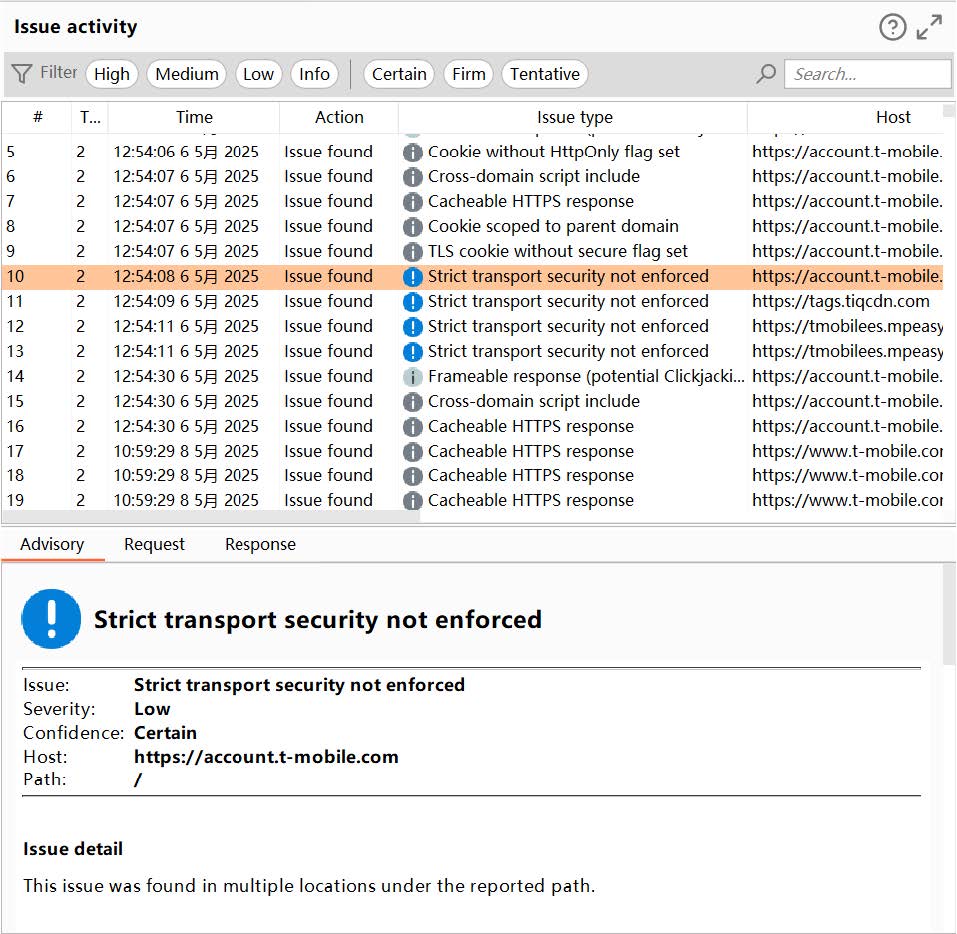The image size is (957, 934).
Task: Click the large blue advisory exclamation icon
Action: pyautogui.click(x=51, y=619)
